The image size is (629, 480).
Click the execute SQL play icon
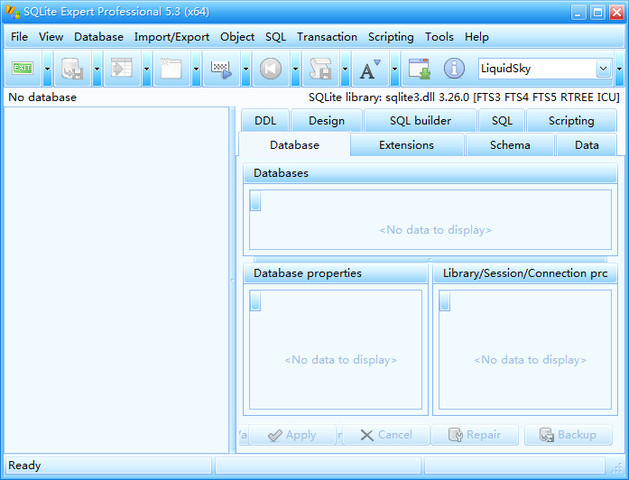coord(221,69)
